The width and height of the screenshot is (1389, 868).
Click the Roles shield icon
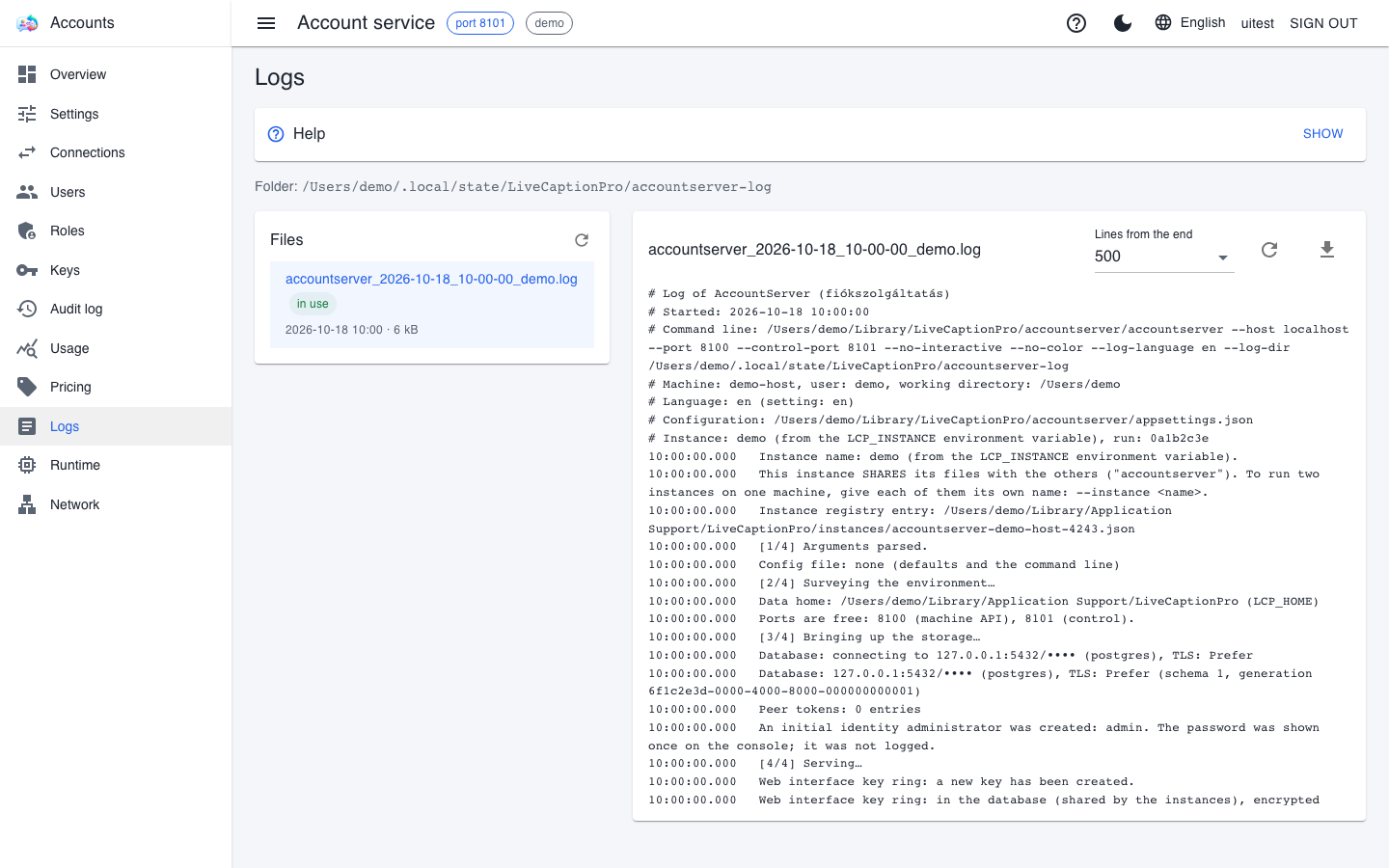click(27, 231)
